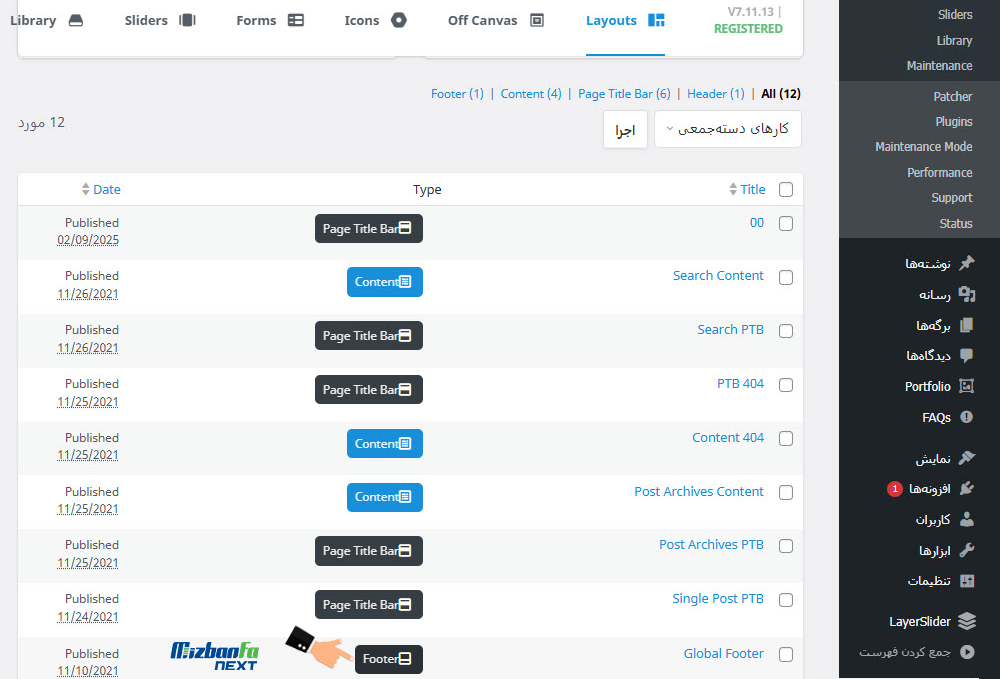Click the appearance brush icon beside نمایش
1000x679 pixels.
point(967,458)
